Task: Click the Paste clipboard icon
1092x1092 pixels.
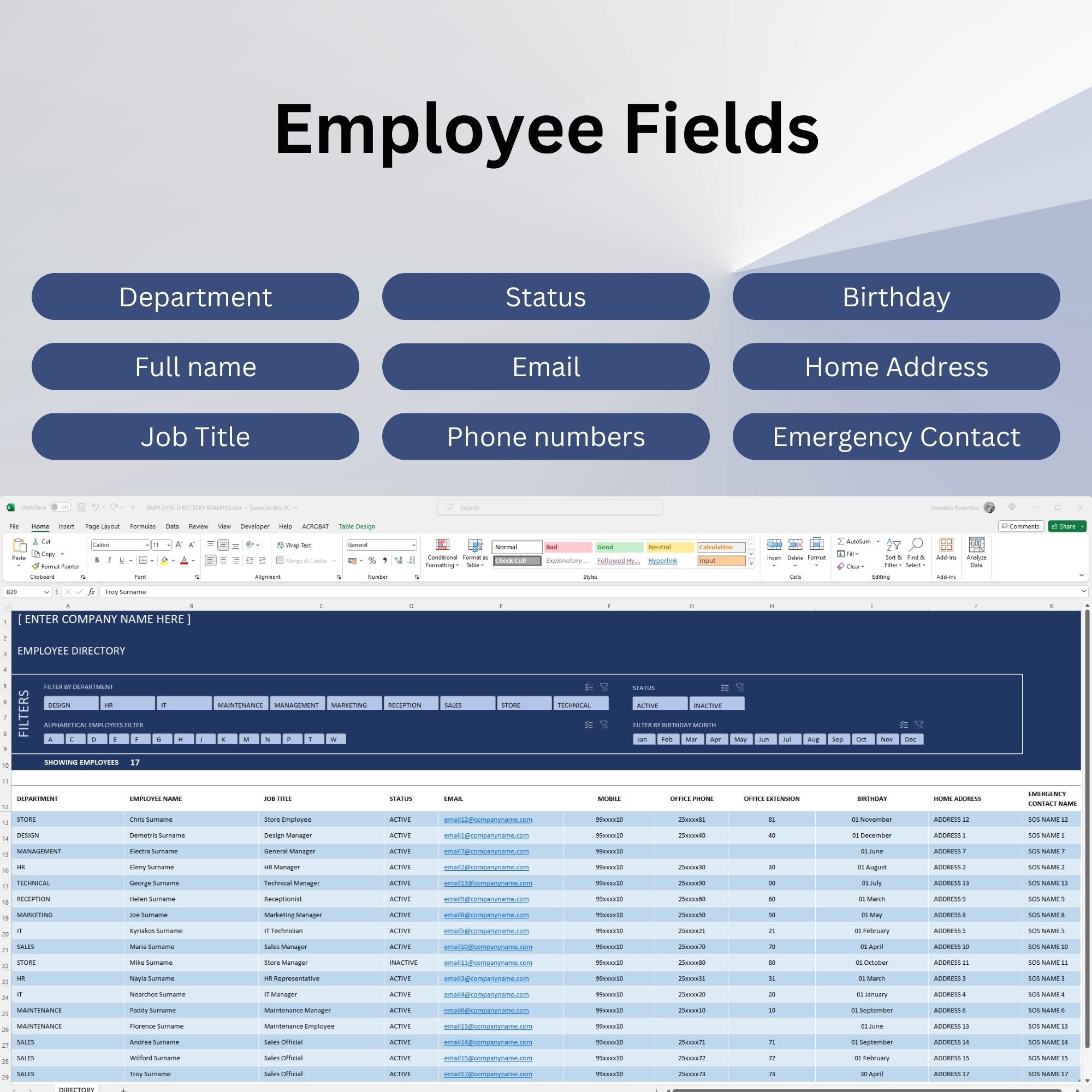Action: pyautogui.click(x=19, y=545)
